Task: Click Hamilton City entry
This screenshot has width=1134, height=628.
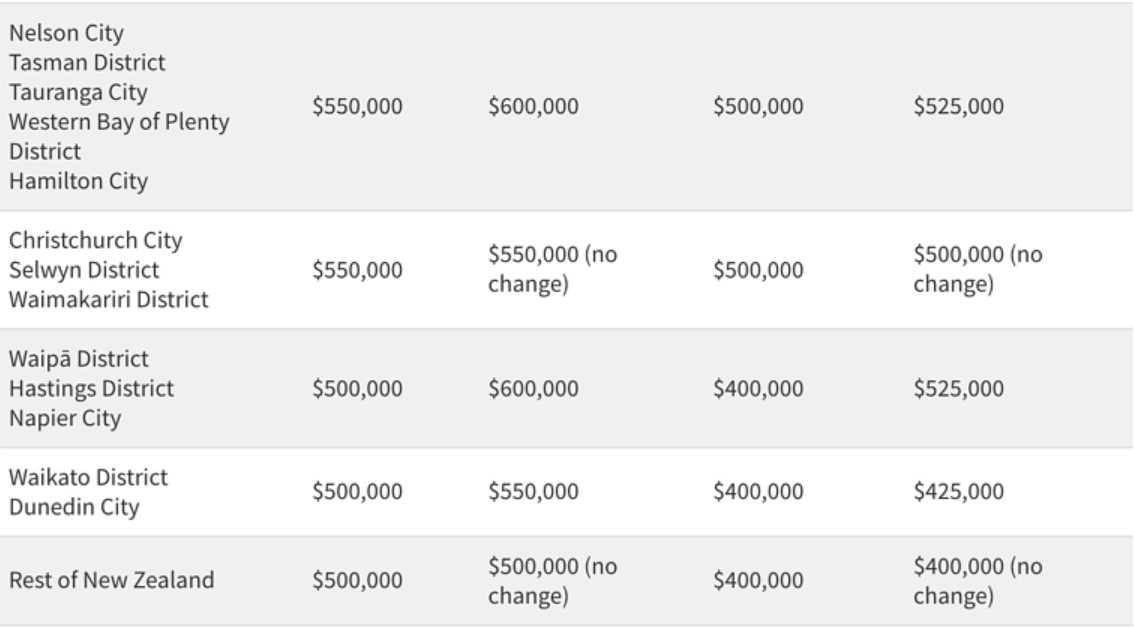Action: pyautogui.click(x=78, y=181)
